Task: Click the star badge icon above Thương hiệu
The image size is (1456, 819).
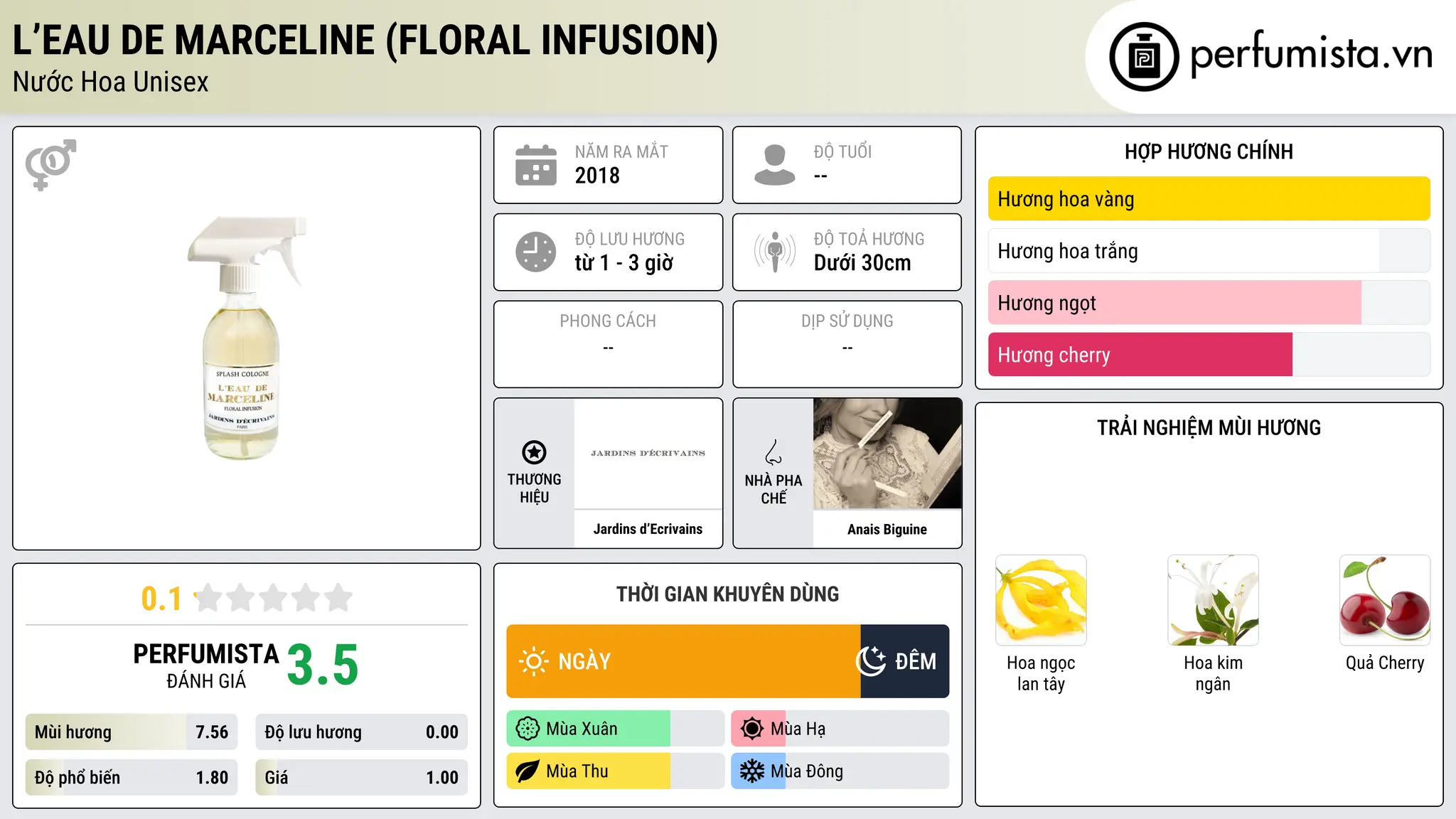Action: click(x=534, y=452)
